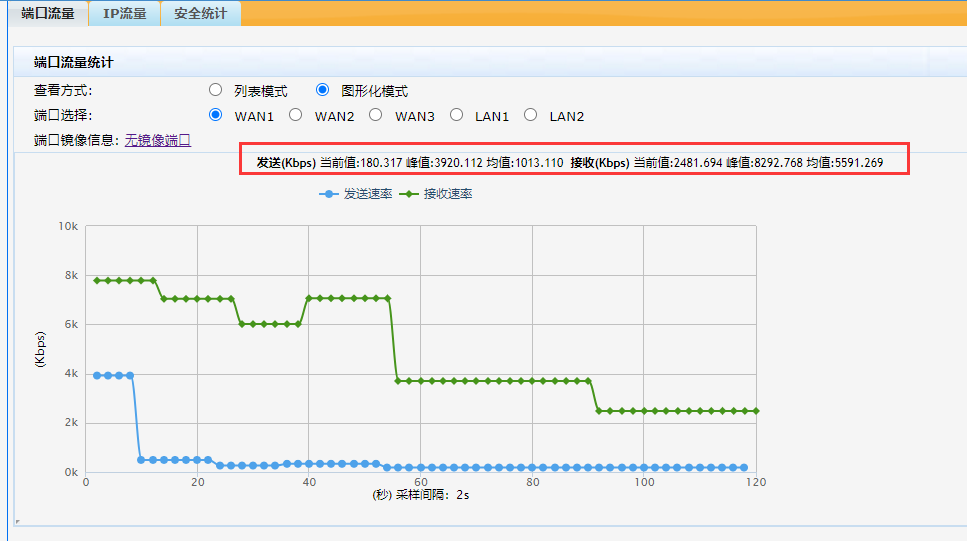The width and height of the screenshot is (967, 541).
Task: Toggle 接收速率 series in chart legend
Action: click(436, 194)
